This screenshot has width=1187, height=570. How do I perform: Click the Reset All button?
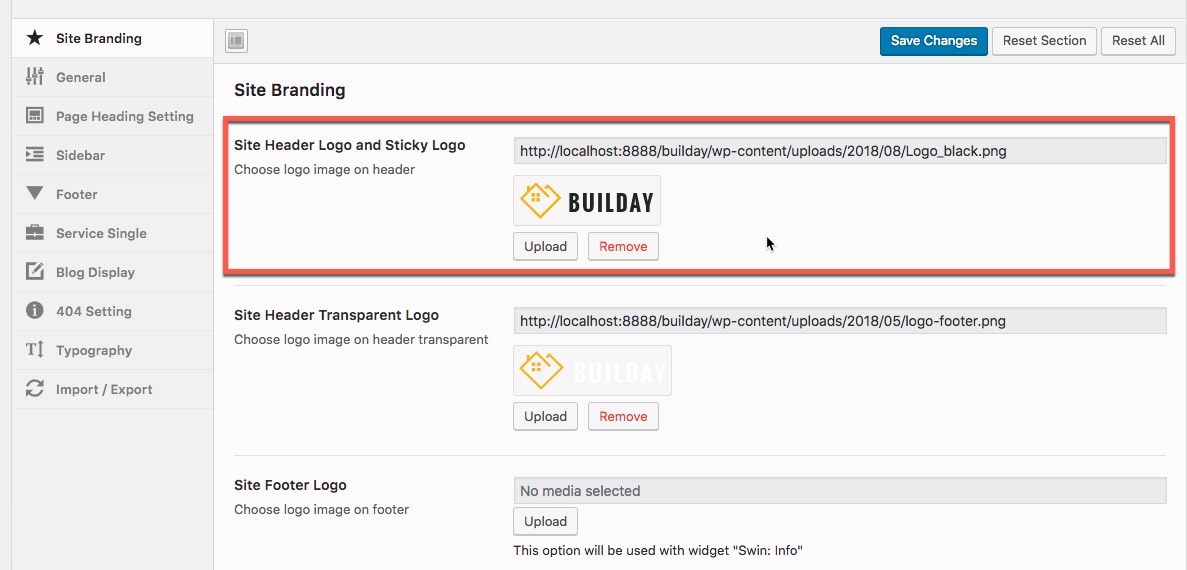(x=1138, y=41)
